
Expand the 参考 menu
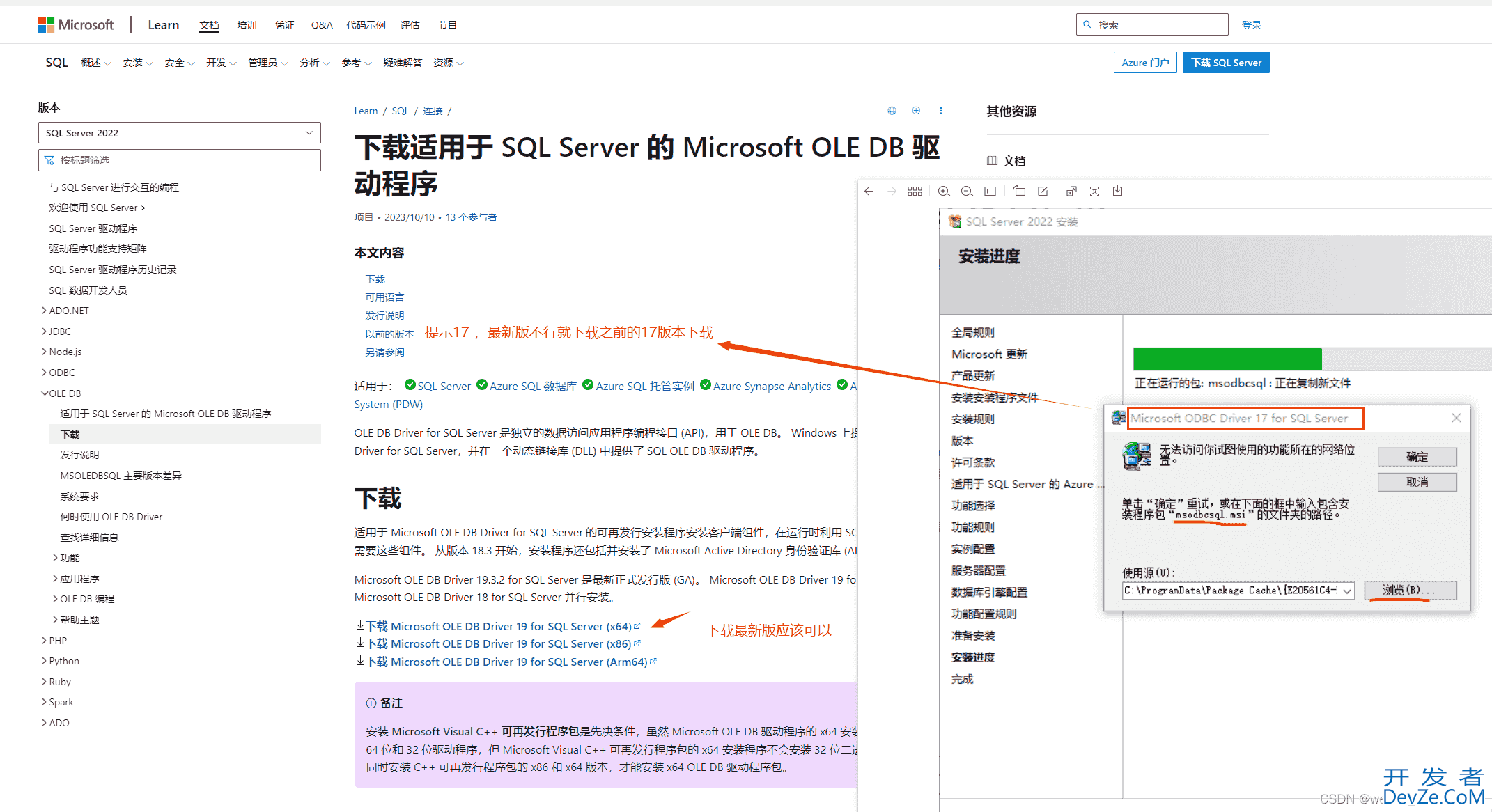[356, 63]
